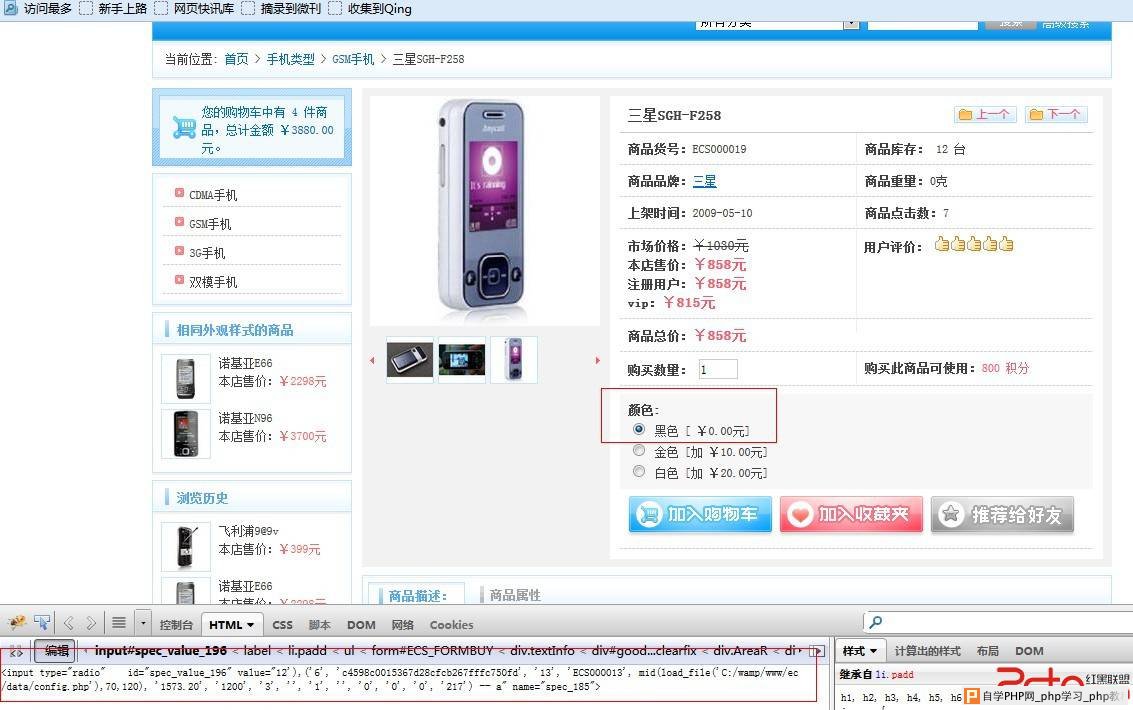Click the red bullet beside CDMA手机
1133x710 pixels.
179,193
